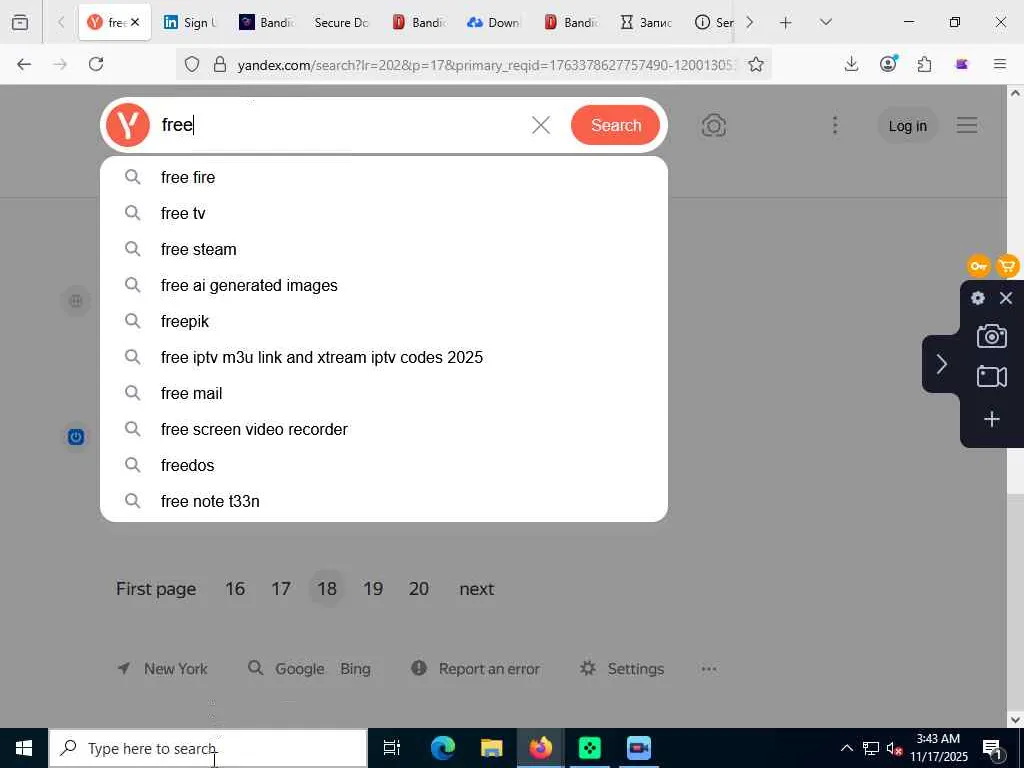Click the shield tracking protection icon
Screen dimensions: 1024x768
pos(191,64)
